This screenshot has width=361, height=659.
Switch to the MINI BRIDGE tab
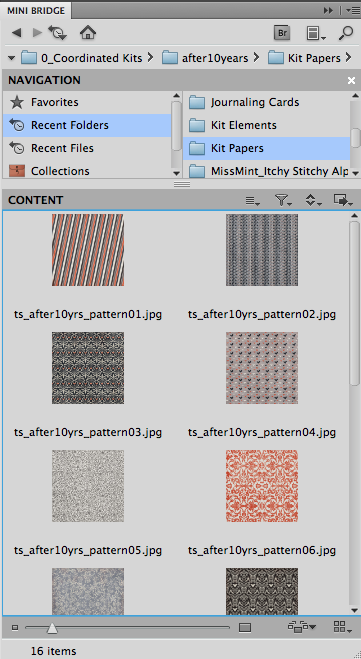tap(36, 11)
